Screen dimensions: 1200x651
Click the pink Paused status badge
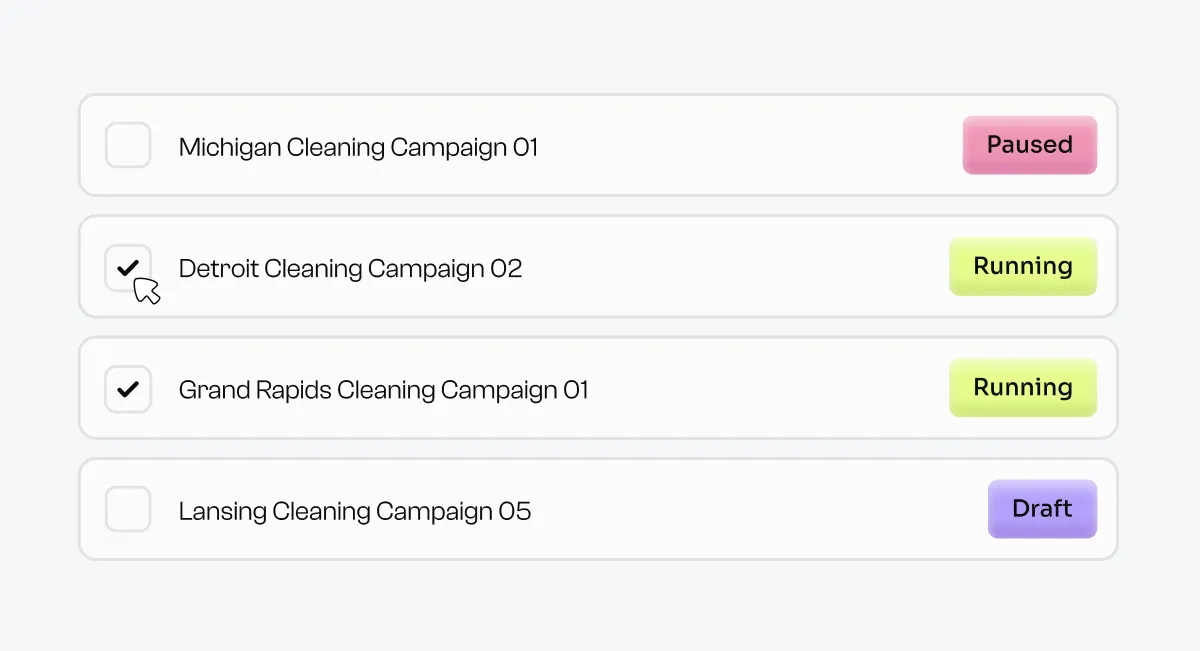point(1030,145)
